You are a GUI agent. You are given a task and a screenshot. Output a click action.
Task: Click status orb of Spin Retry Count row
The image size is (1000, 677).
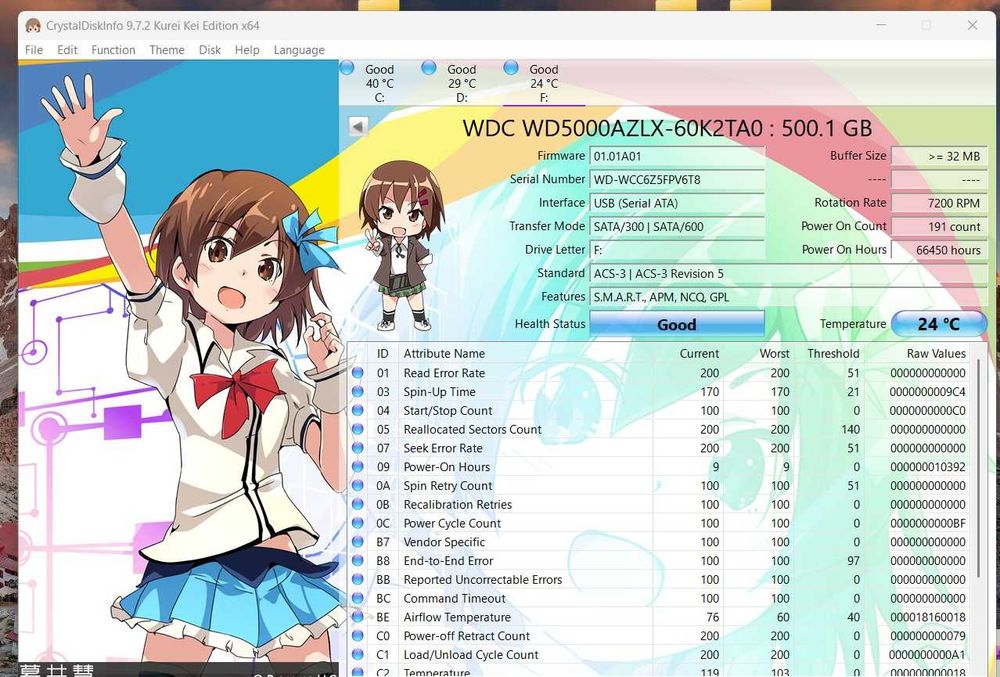(357, 486)
